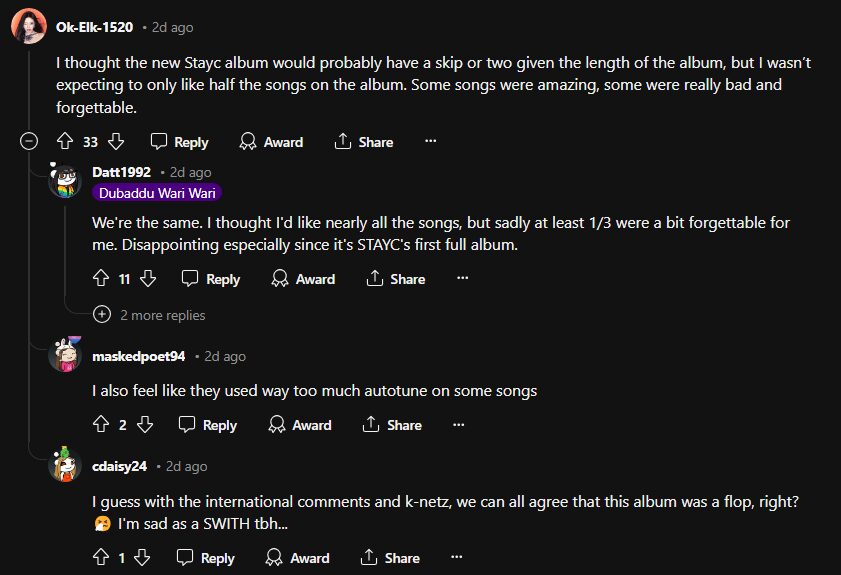The height and width of the screenshot is (575, 841).
Task: Open more options on Datt1992's reply
Action: (x=462, y=279)
